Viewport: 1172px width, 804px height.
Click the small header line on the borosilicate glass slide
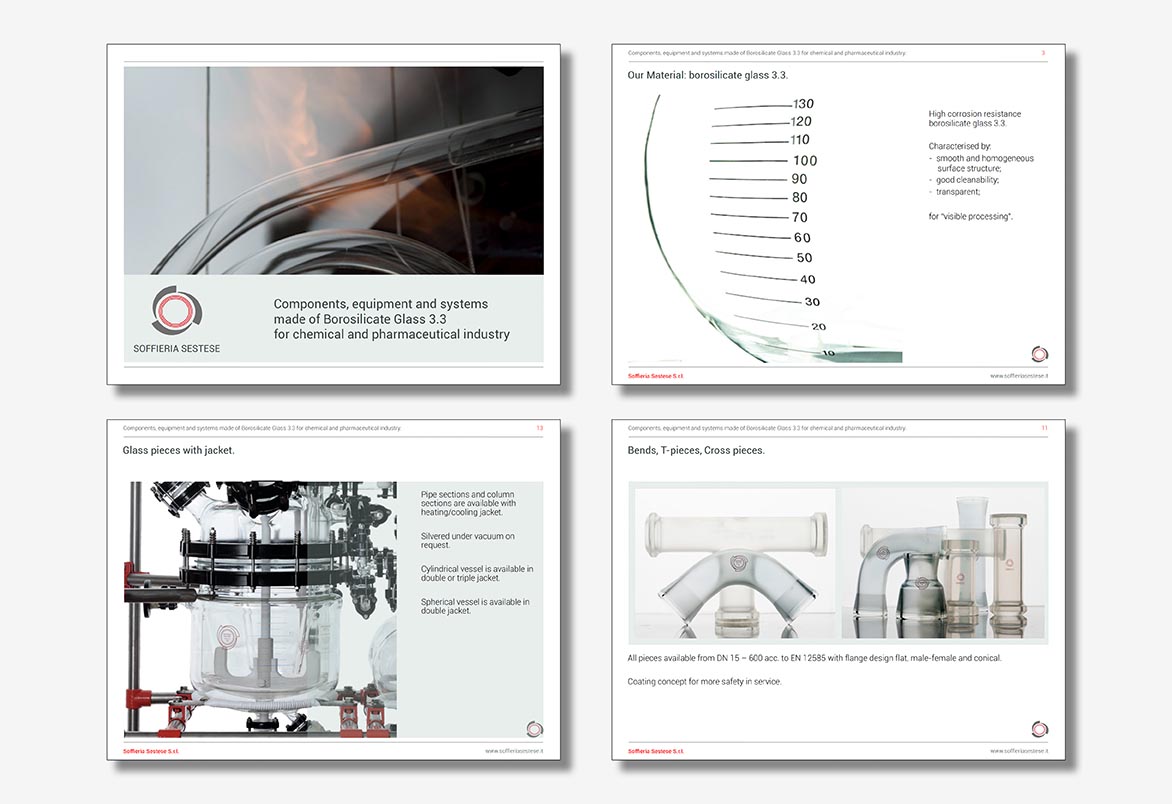click(x=767, y=53)
